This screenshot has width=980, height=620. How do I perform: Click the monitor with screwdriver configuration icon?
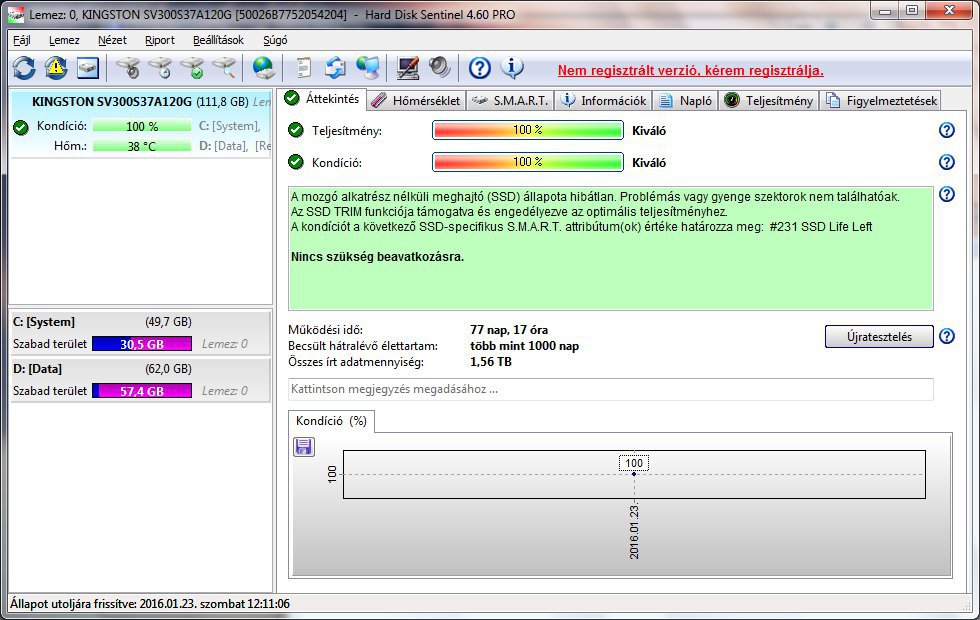(x=408, y=68)
